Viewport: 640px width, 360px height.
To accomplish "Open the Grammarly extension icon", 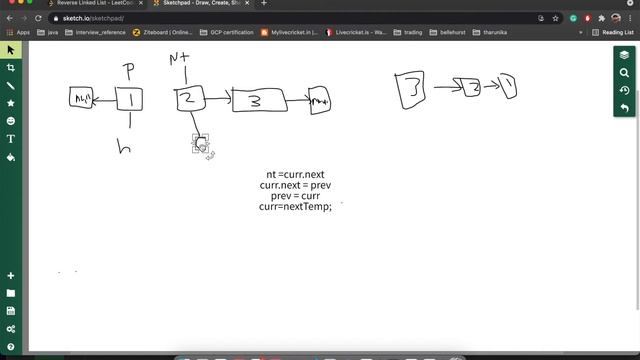I will [x=573, y=18].
